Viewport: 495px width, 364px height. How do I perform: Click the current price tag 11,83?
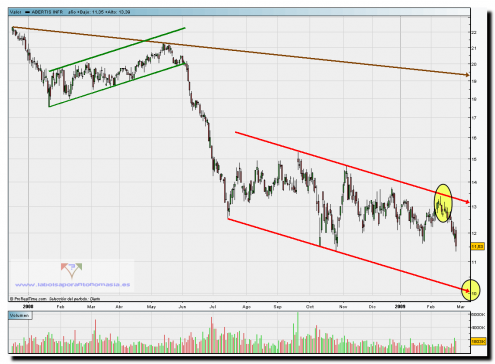pos(477,247)
